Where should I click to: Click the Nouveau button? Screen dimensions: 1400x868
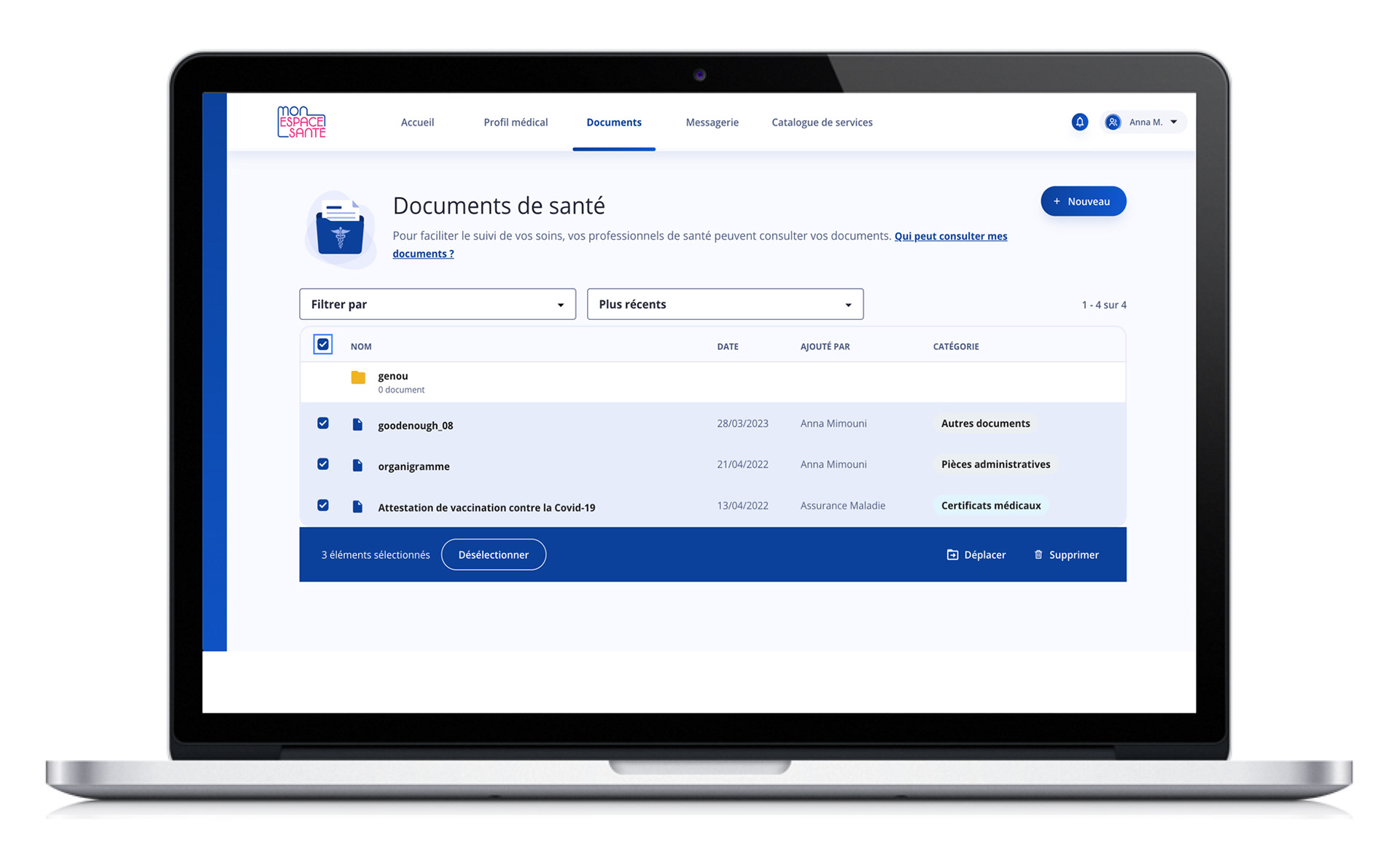(1083, 202)
